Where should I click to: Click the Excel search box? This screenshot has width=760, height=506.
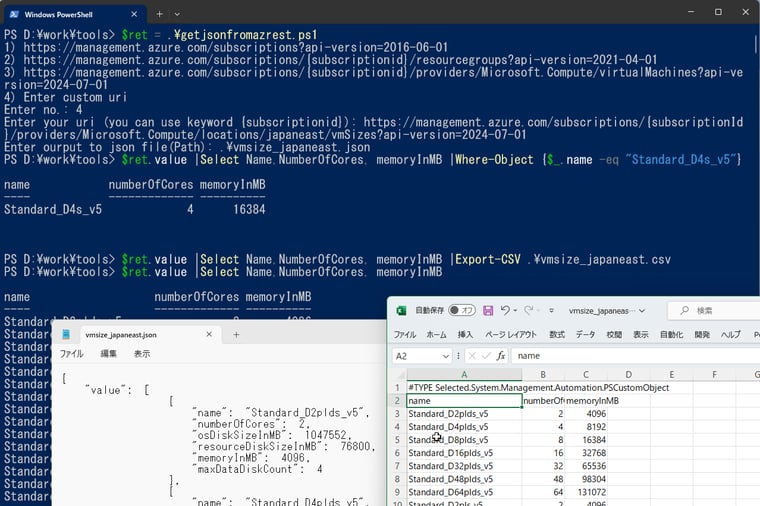point(713,311)
